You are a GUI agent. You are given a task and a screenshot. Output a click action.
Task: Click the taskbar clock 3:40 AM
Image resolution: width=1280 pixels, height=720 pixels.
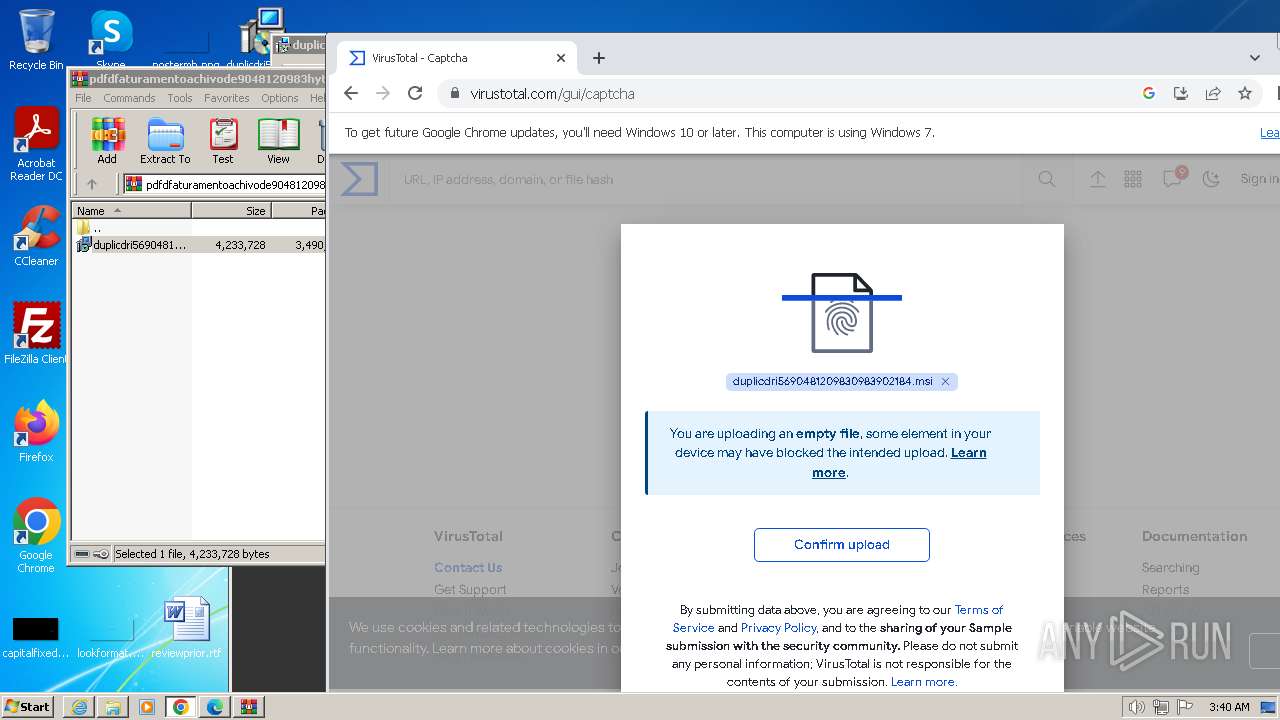pyautogui.click(x=1229, y=707)
